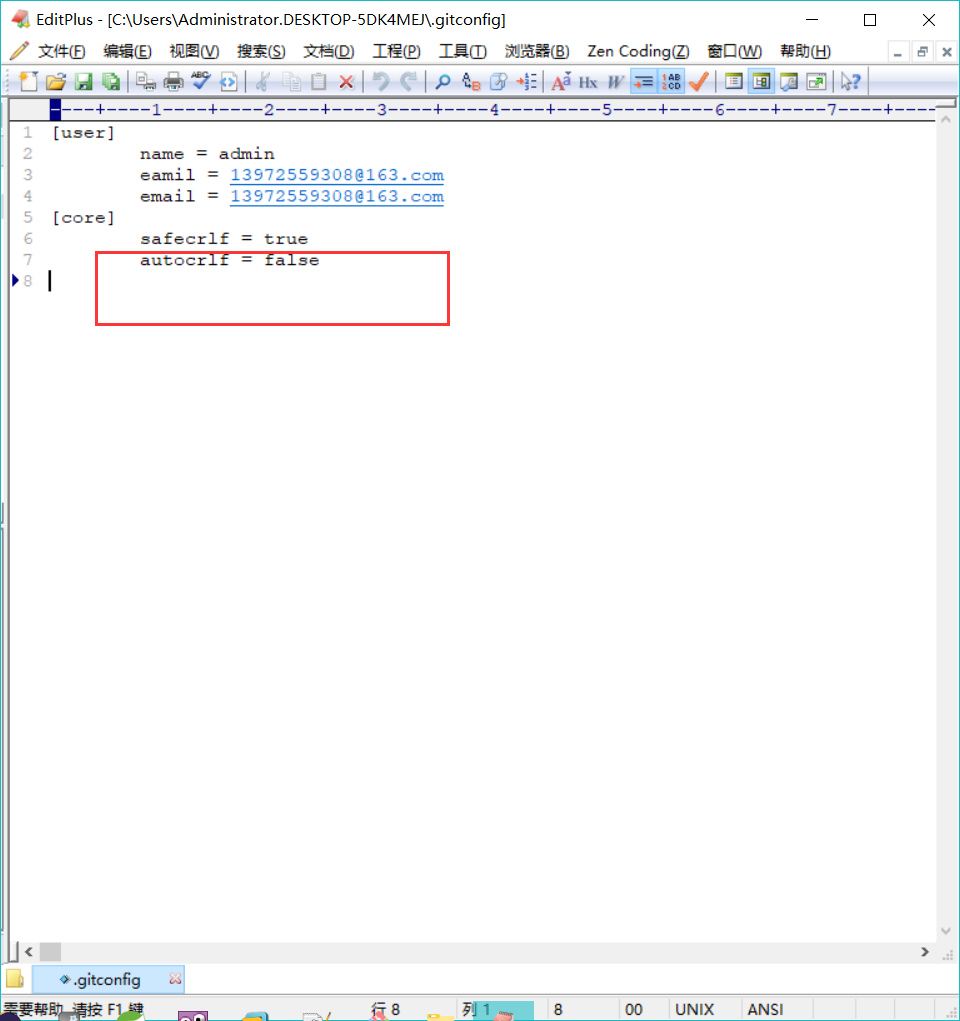This screenshot has height=1021, width=960.
Task: Click the horizontal scrollbar right arrow
Action: coord(925,952)
